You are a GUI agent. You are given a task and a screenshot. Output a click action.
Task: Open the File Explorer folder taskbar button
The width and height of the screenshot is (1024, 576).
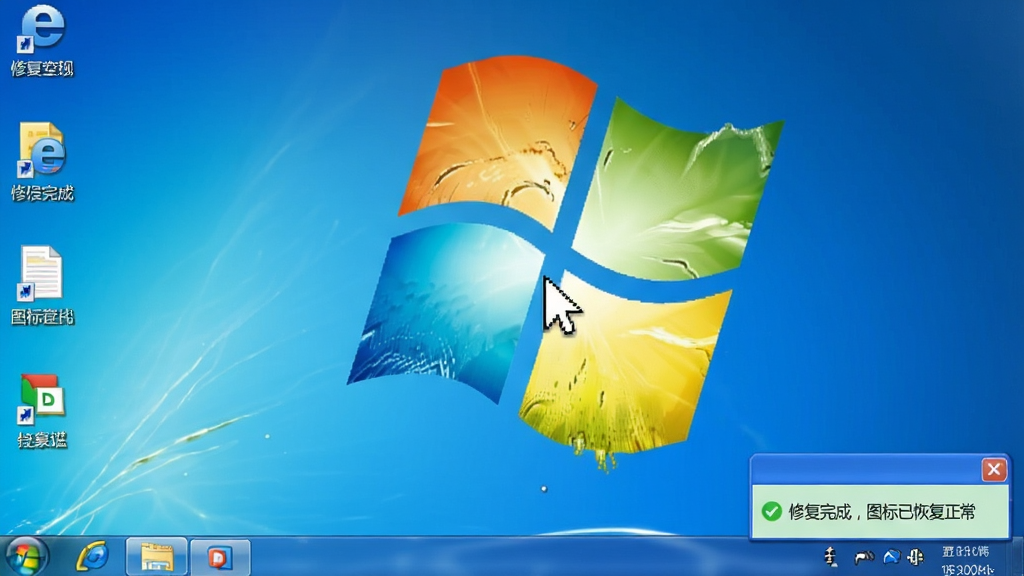coord(156,557)
